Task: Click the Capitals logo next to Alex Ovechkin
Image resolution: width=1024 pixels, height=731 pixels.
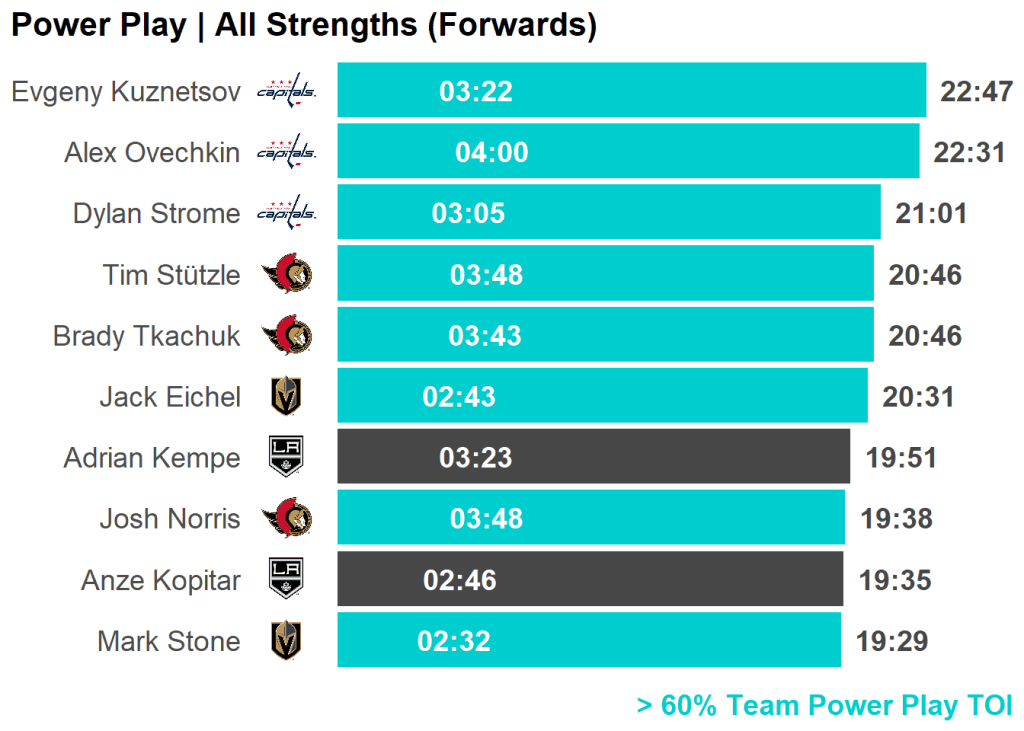Action: tap(286, 153)
